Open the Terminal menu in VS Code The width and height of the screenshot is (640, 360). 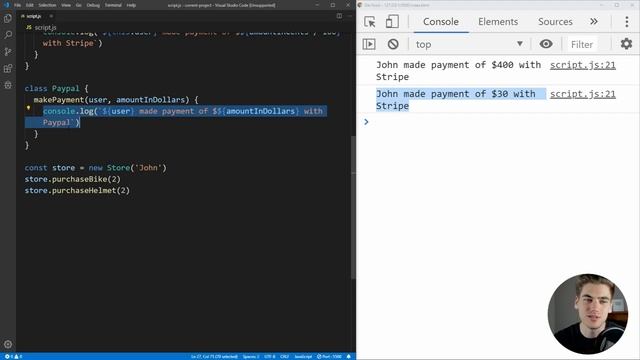tap(113, 5)
